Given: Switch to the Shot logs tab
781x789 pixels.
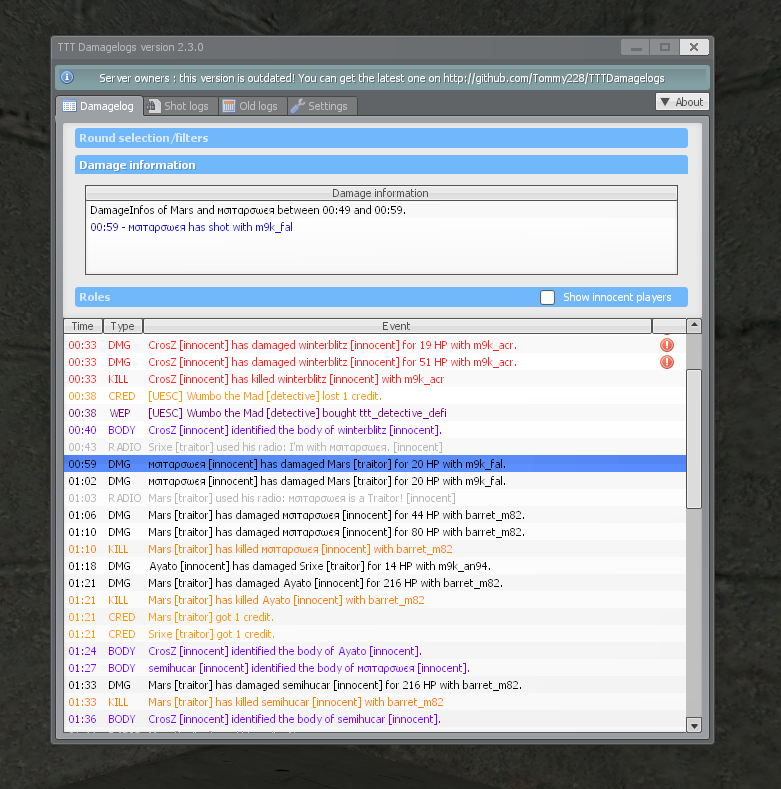Looking at the screenshot, I should [181, 106].
